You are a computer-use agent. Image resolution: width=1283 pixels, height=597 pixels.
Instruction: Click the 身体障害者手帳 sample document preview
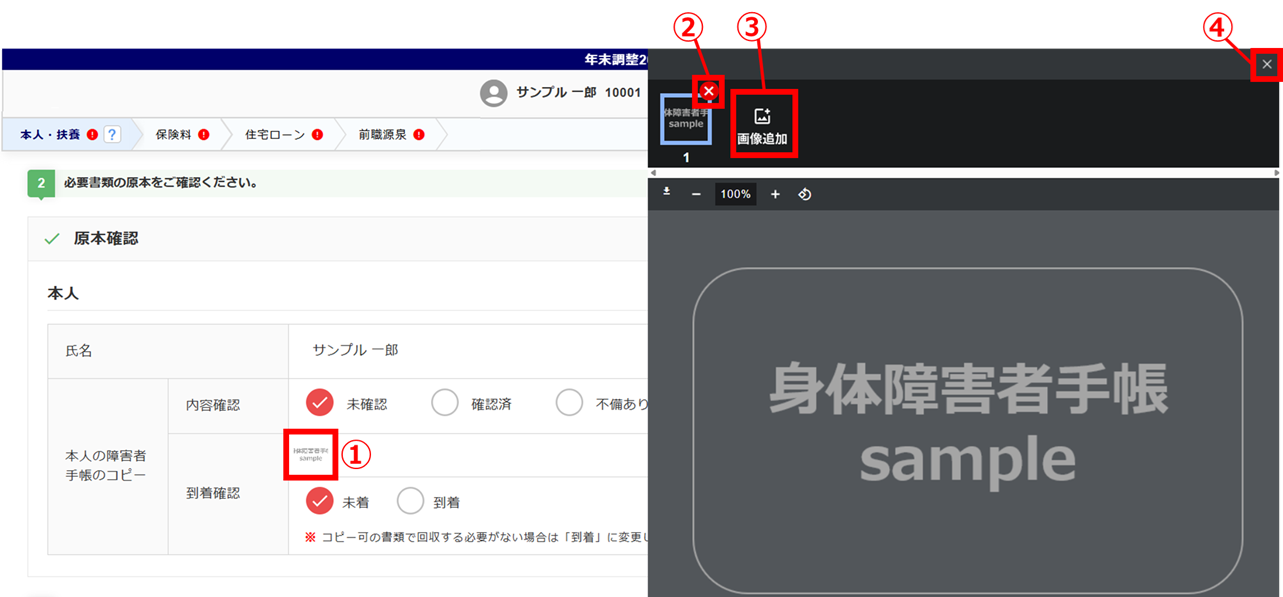click(967, 430)
